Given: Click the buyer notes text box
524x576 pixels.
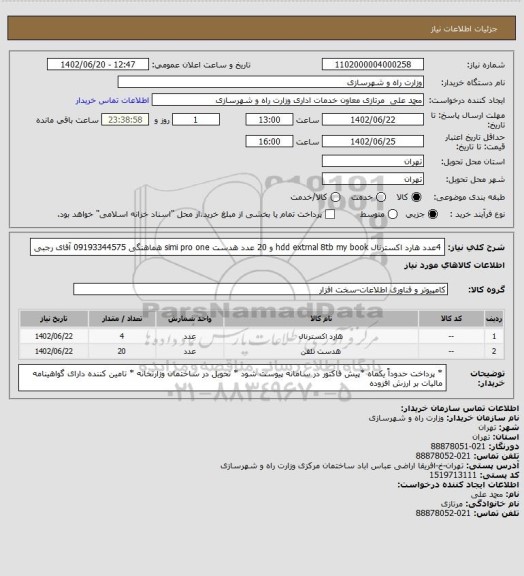Looking at the screenshot, I should (232, 378).
